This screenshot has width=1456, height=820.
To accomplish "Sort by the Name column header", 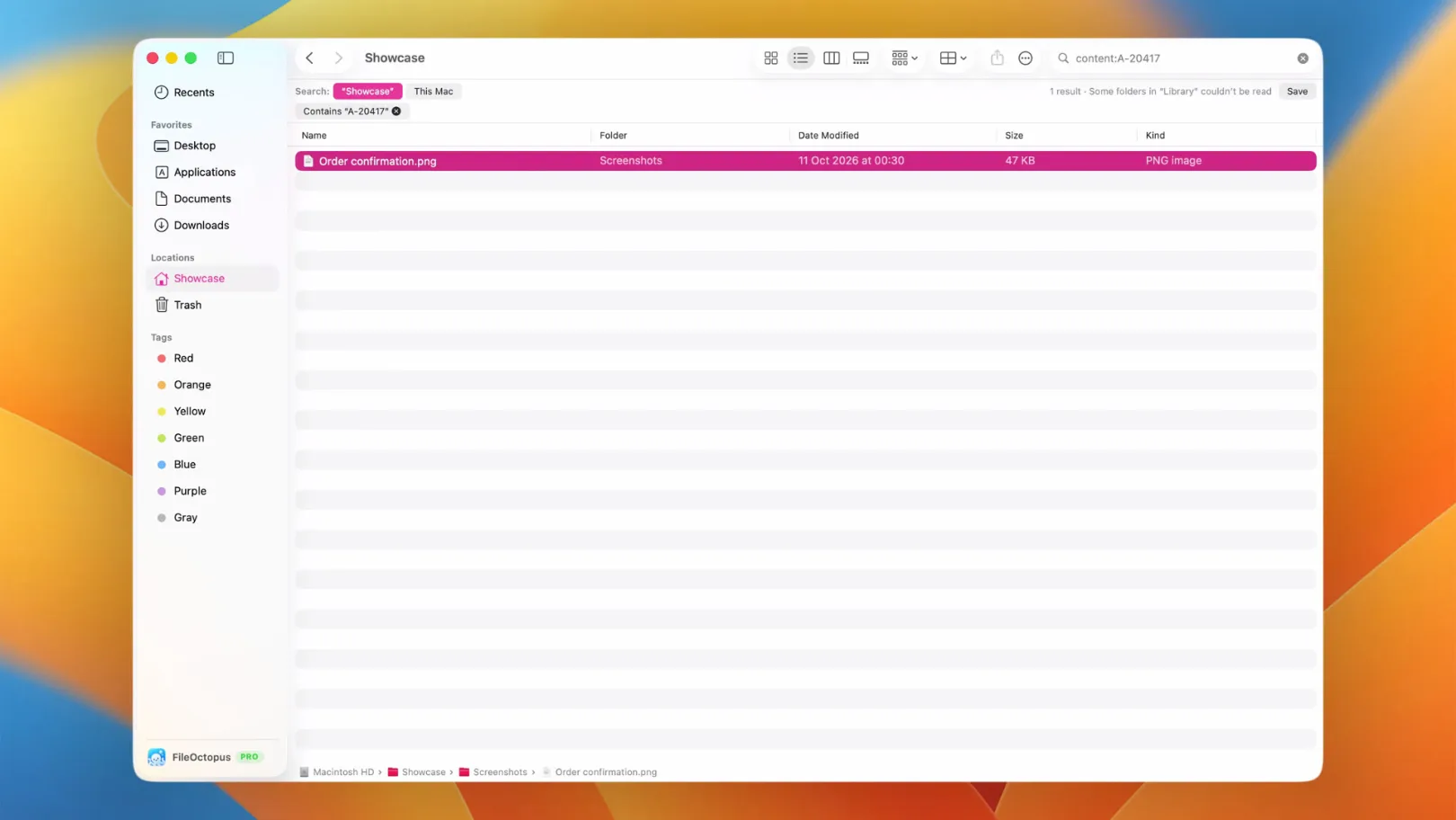I will [314, 136].
